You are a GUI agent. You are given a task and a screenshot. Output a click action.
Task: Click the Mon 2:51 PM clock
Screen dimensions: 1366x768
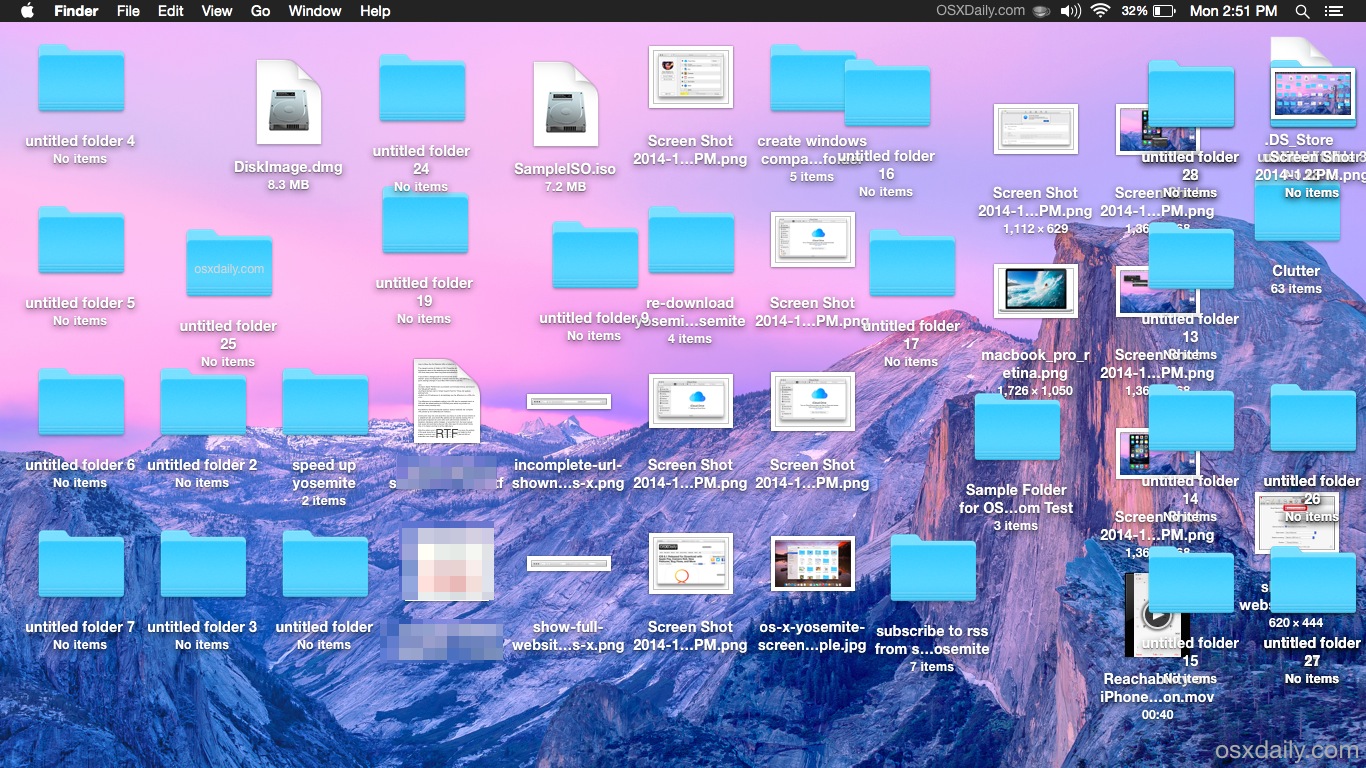(x=1233, y=11)
